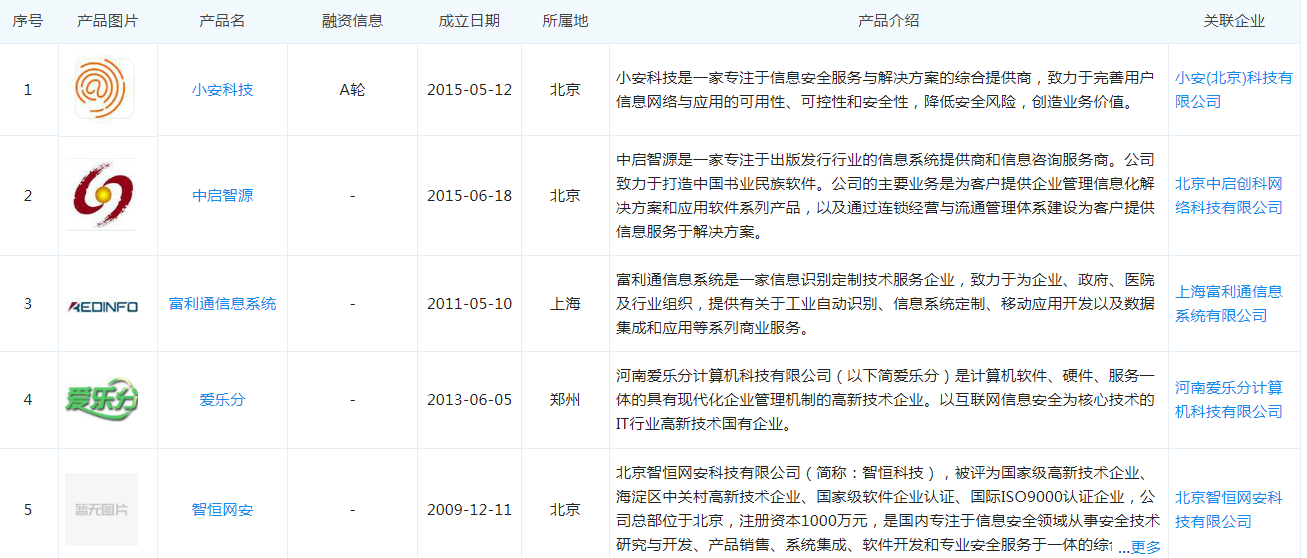Select the date 2011-05-10

pyautogui.click(x=469, y=303)
